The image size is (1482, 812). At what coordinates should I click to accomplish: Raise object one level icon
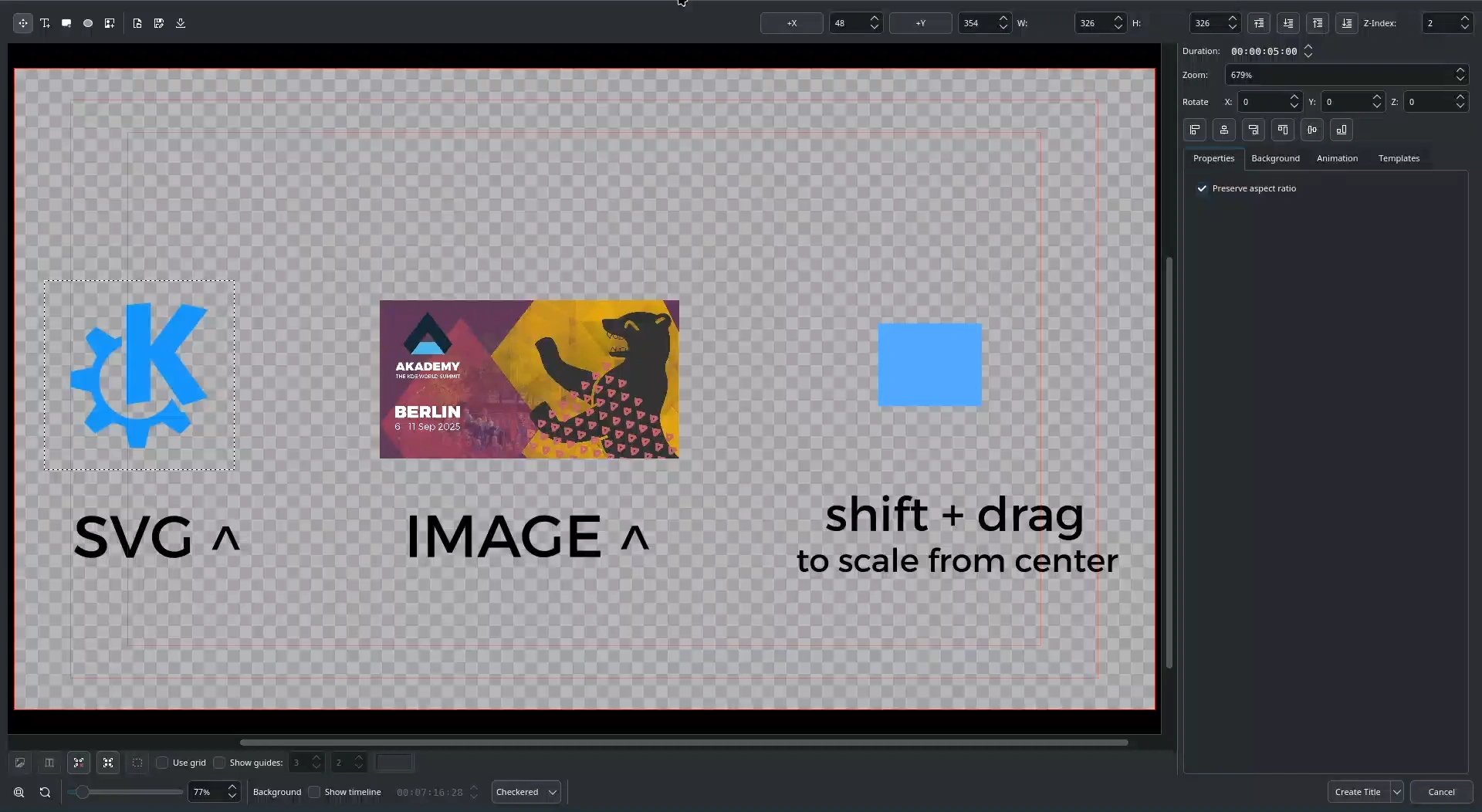1259,23
